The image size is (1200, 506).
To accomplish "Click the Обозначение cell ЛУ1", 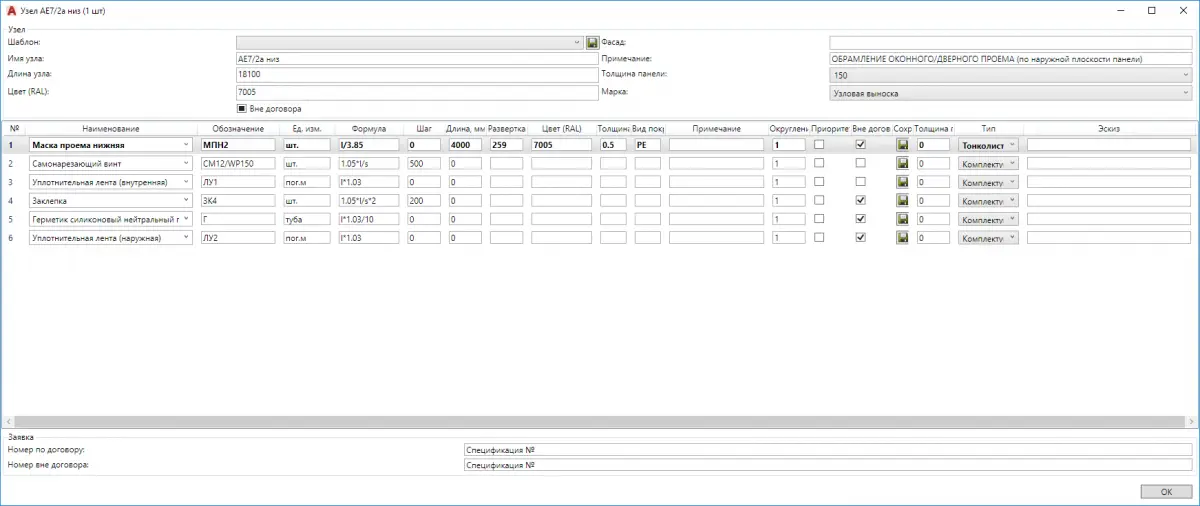I will 238,182.
